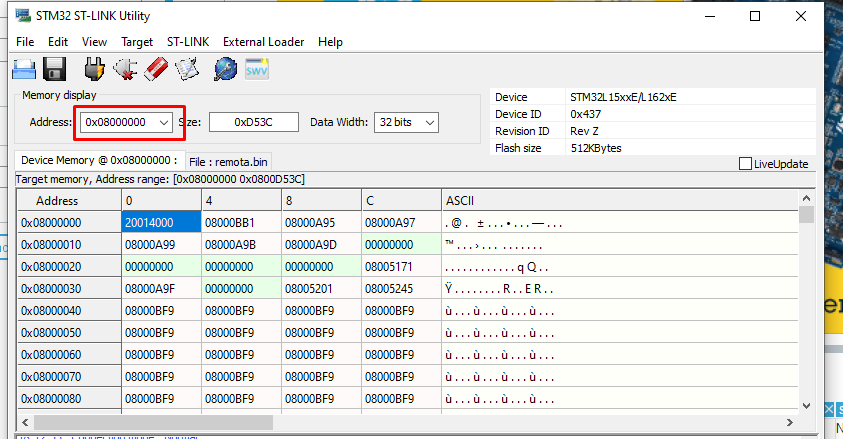Switch to Device Memory @ 0x08000000 tab
843x439 pixels.
[99, 160]
